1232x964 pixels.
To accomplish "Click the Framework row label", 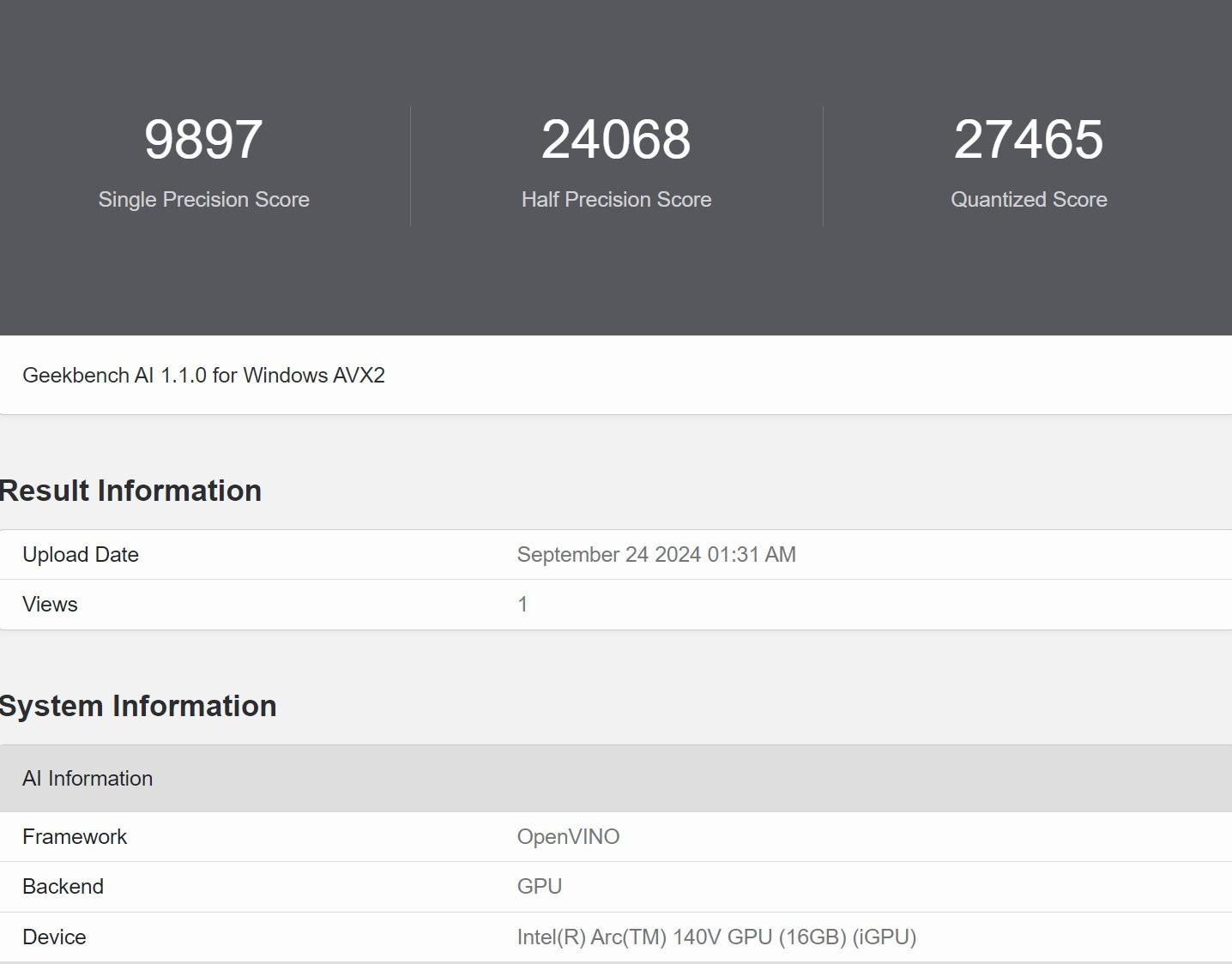I will tap(75, 837).
